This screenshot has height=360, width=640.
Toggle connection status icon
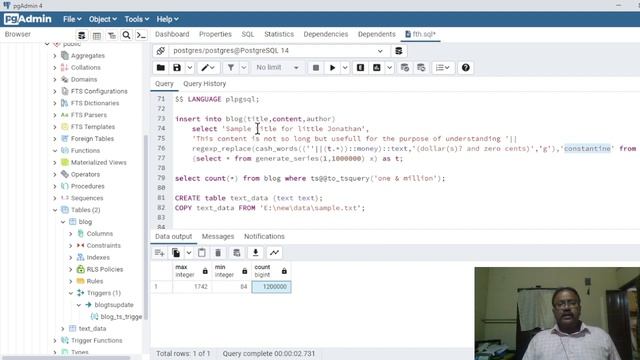pyautogui.click(x=160, y=51)
